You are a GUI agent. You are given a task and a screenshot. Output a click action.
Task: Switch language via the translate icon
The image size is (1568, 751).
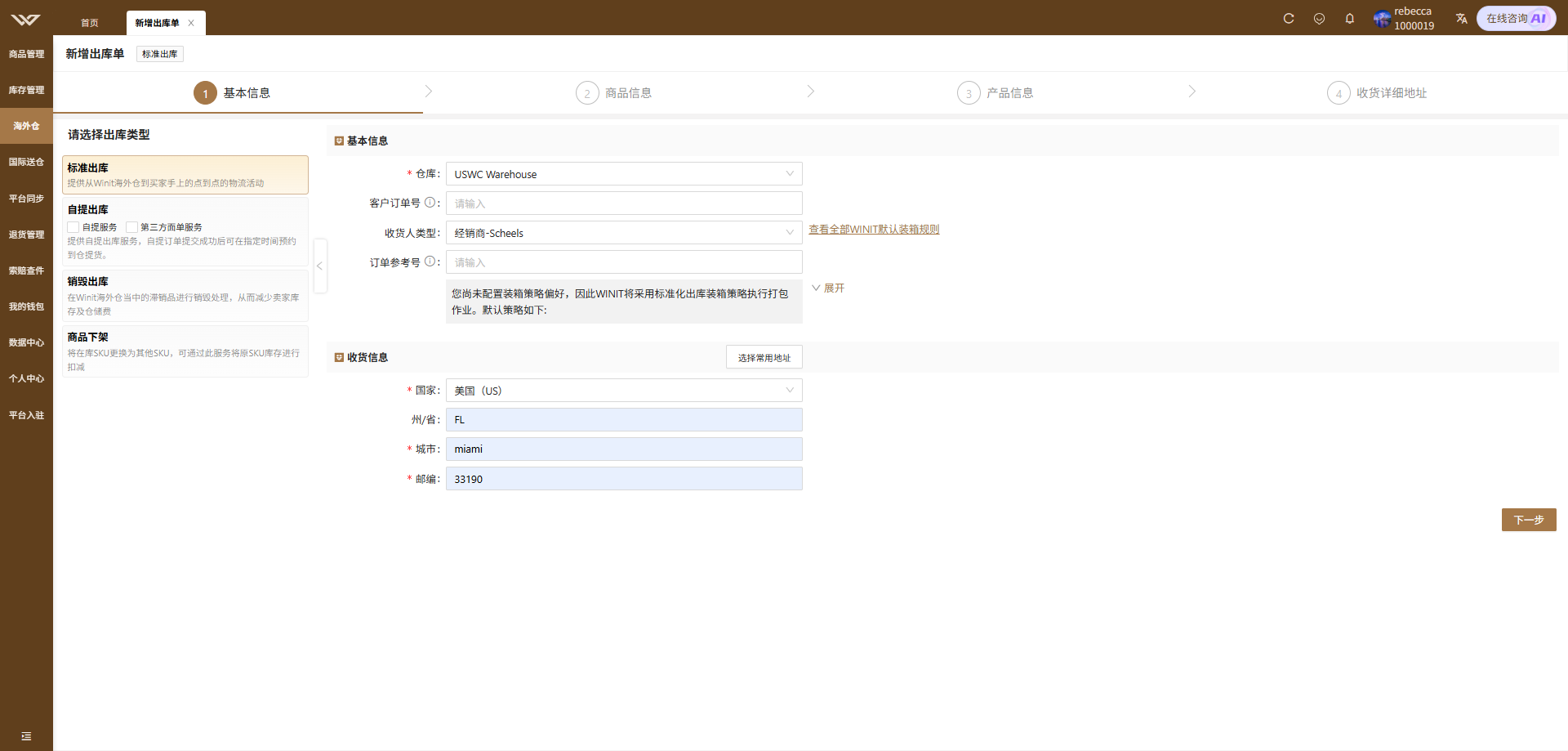1462,18
